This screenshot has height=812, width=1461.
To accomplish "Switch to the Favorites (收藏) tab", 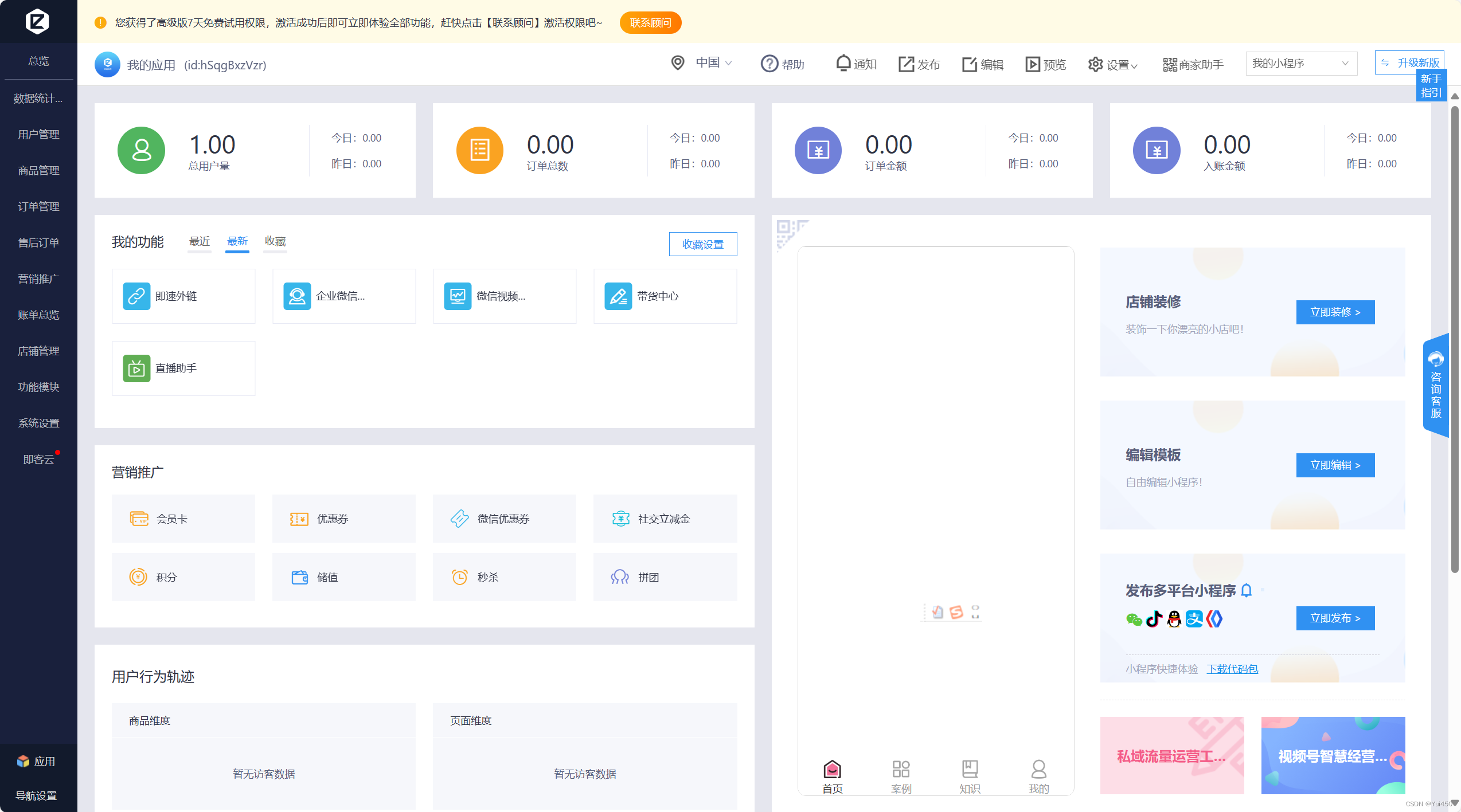I will tap(275, 241).
